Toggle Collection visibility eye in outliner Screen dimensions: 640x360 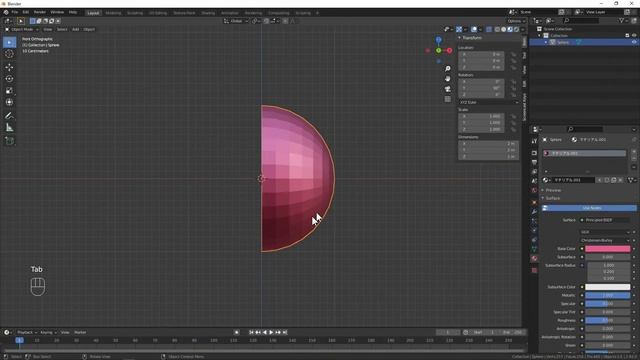coord(634,36)
